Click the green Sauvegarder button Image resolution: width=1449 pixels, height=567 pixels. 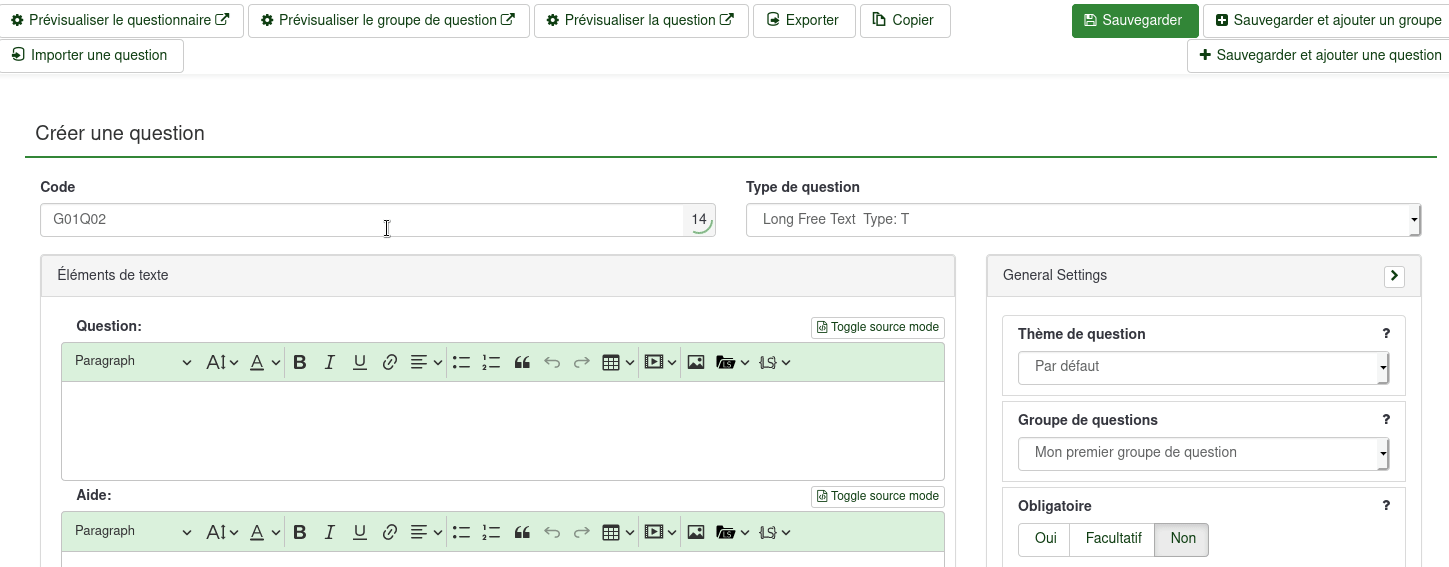tap(1134, 20)
